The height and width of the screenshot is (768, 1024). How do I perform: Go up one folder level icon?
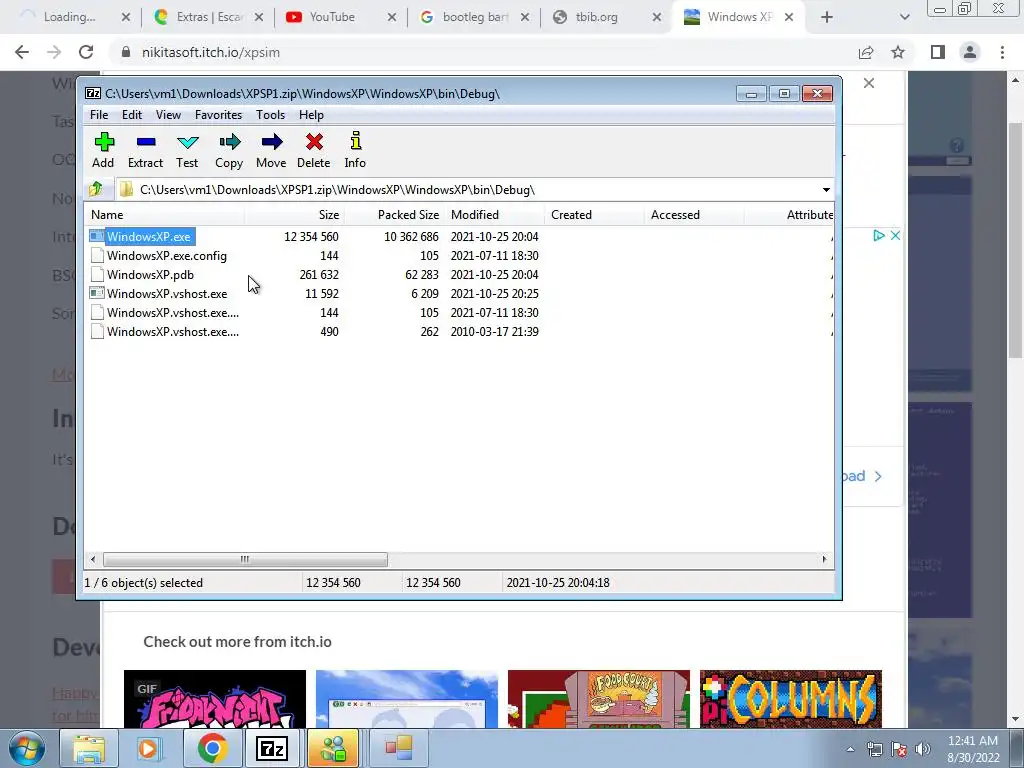coord(96,189)
